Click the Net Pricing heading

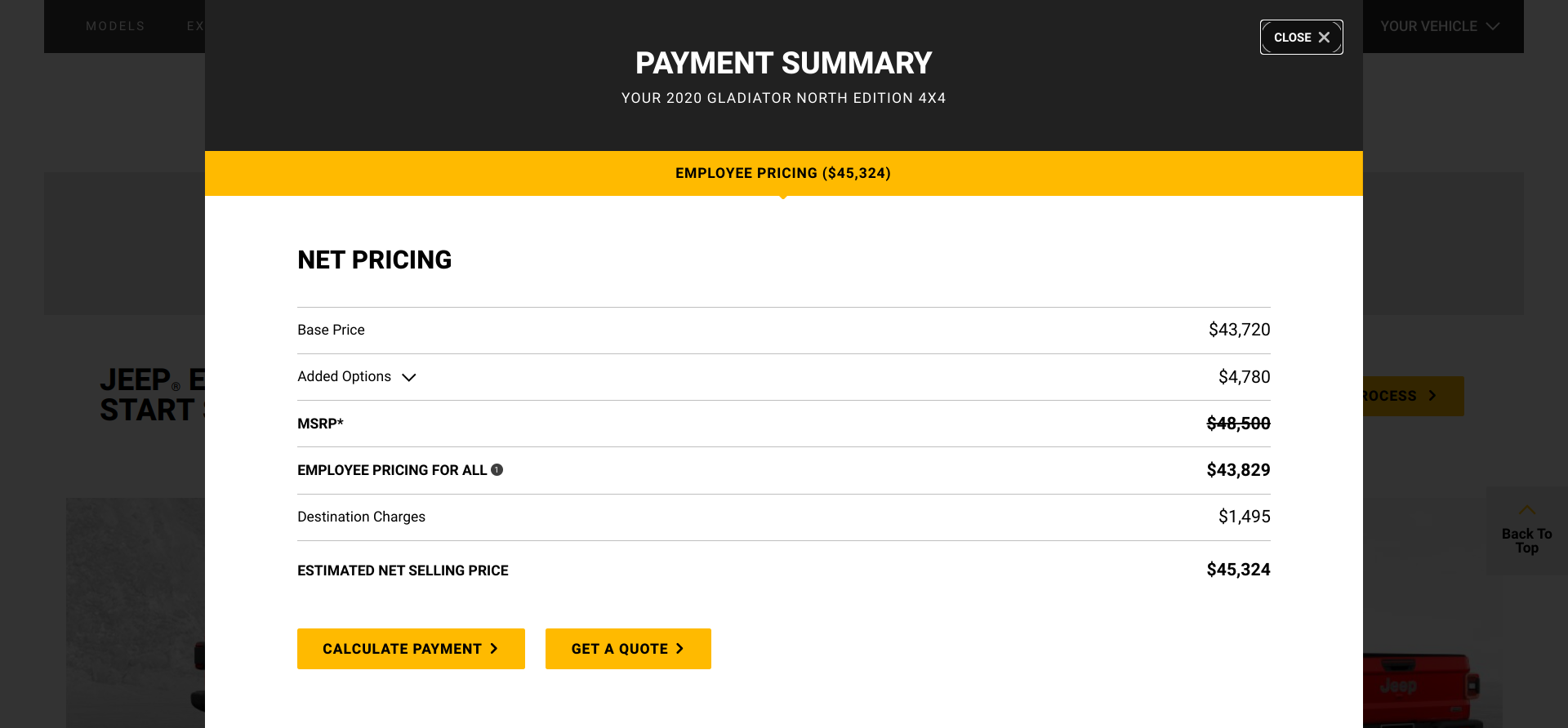tap(374, 260)
